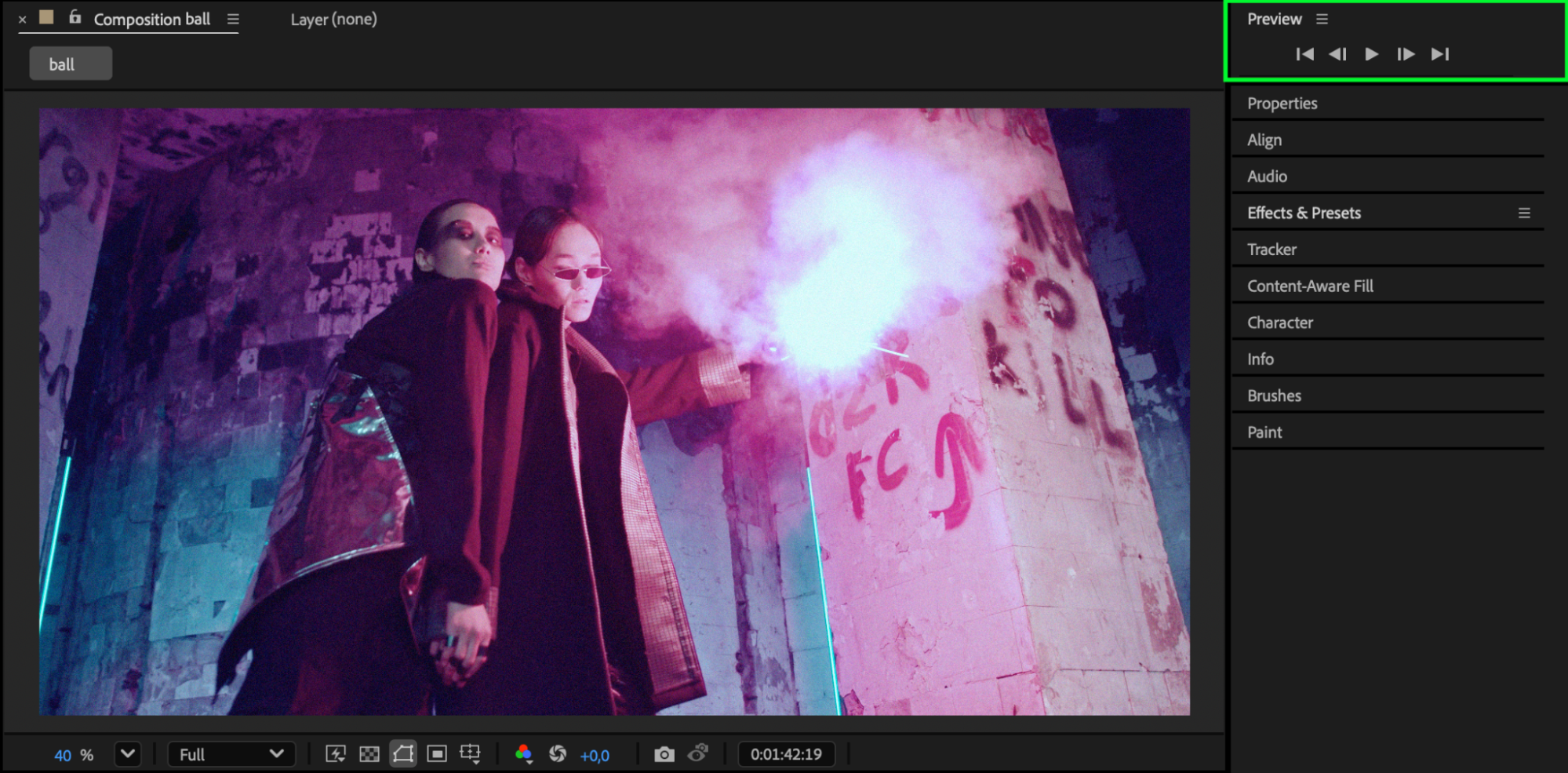Viewport: 1568px width, 773px height.
Task: Open the Effects & Presets panel
Action: (1304, 213)
